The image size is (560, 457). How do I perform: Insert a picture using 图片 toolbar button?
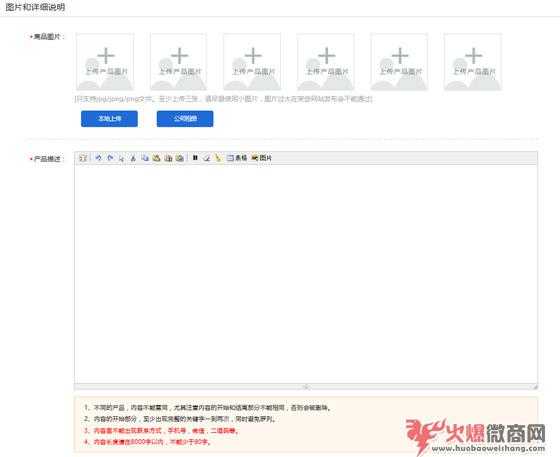[x=261, y=158]
